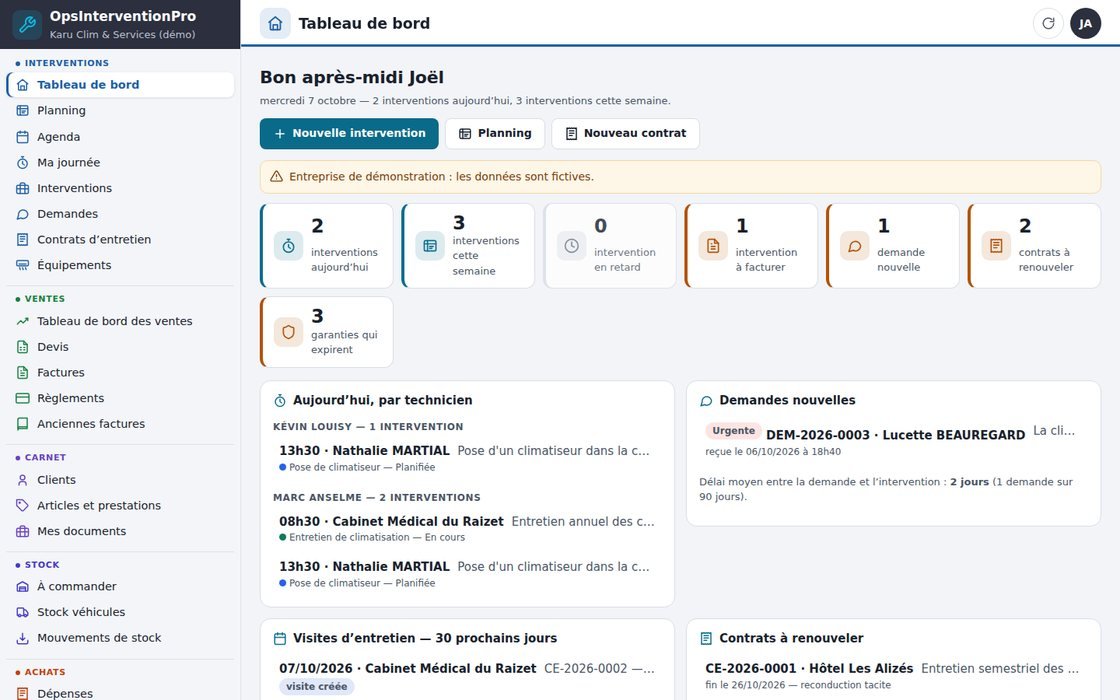Open the 2 contrats à renouveler card
The height and width of the screenshot is (700, 1120).
1034,246
